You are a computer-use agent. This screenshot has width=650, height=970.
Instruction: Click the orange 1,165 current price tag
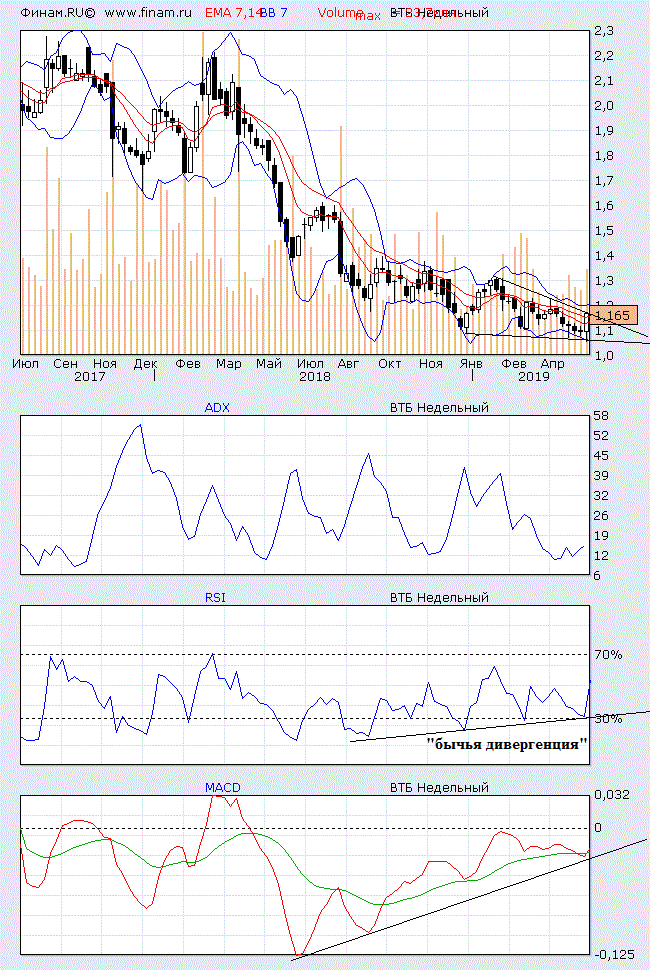click(615, 315)
